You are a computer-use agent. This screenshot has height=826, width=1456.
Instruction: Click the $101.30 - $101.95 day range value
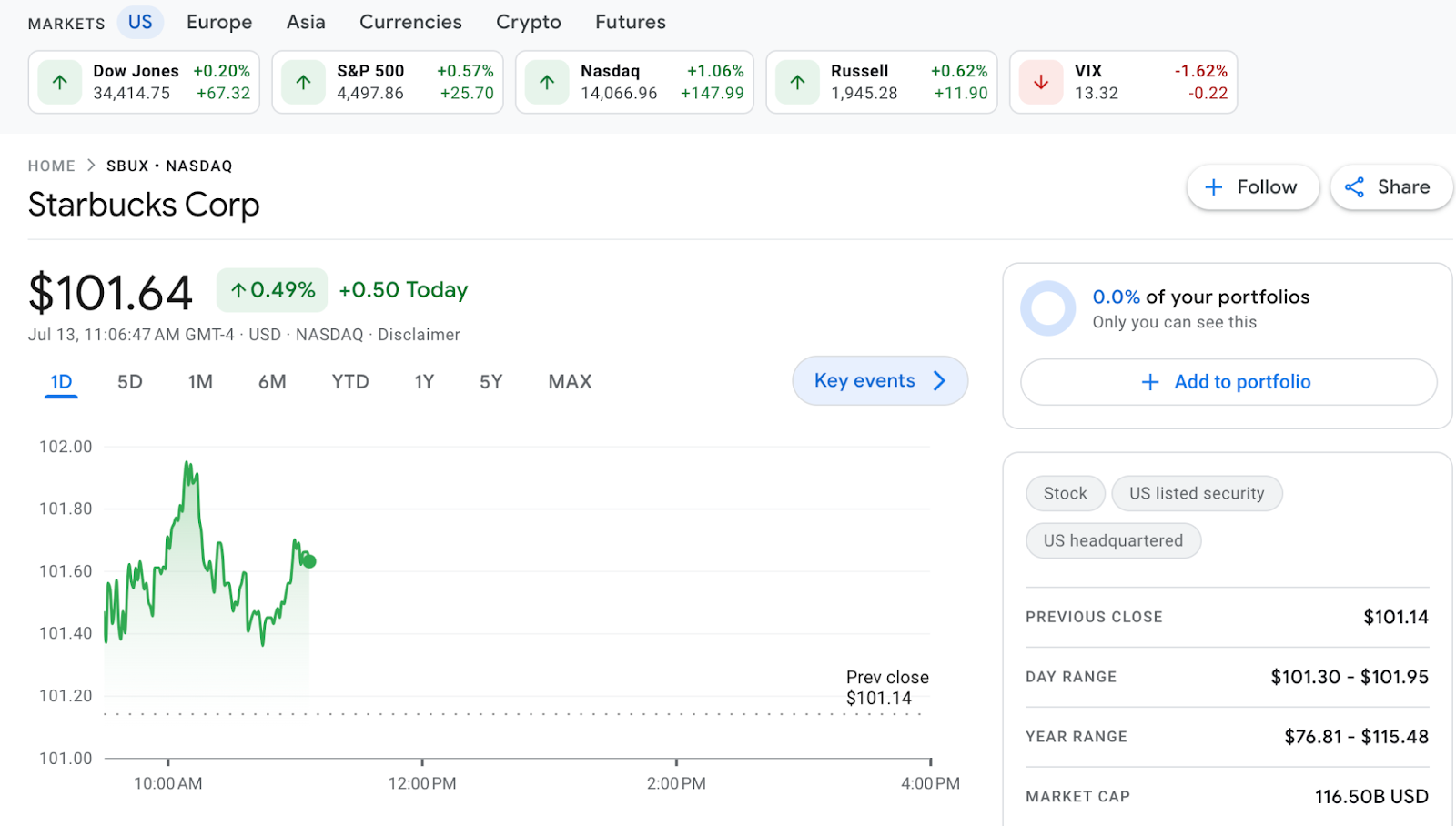coord(1350,677)
